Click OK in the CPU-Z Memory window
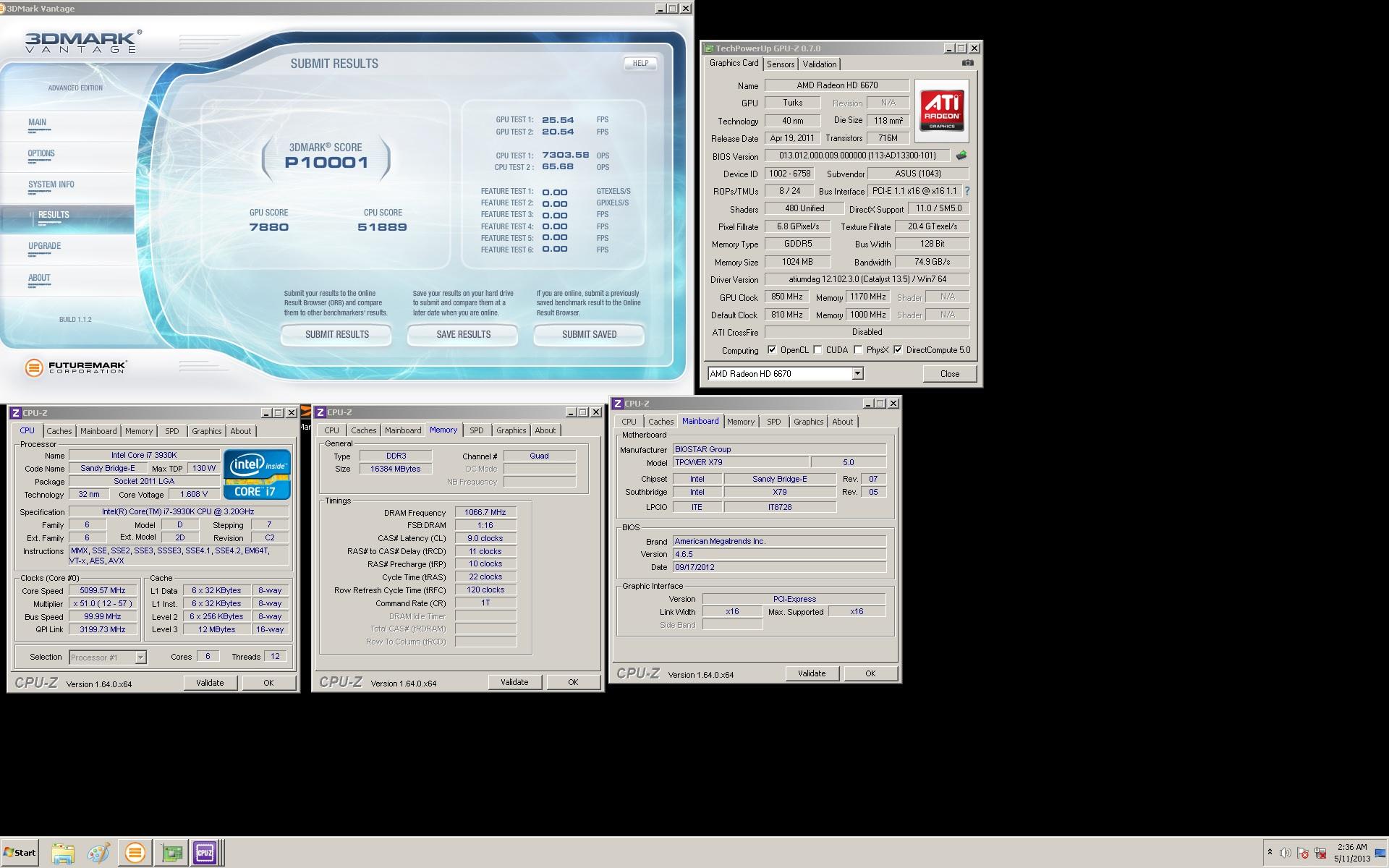 click(573, 682)
